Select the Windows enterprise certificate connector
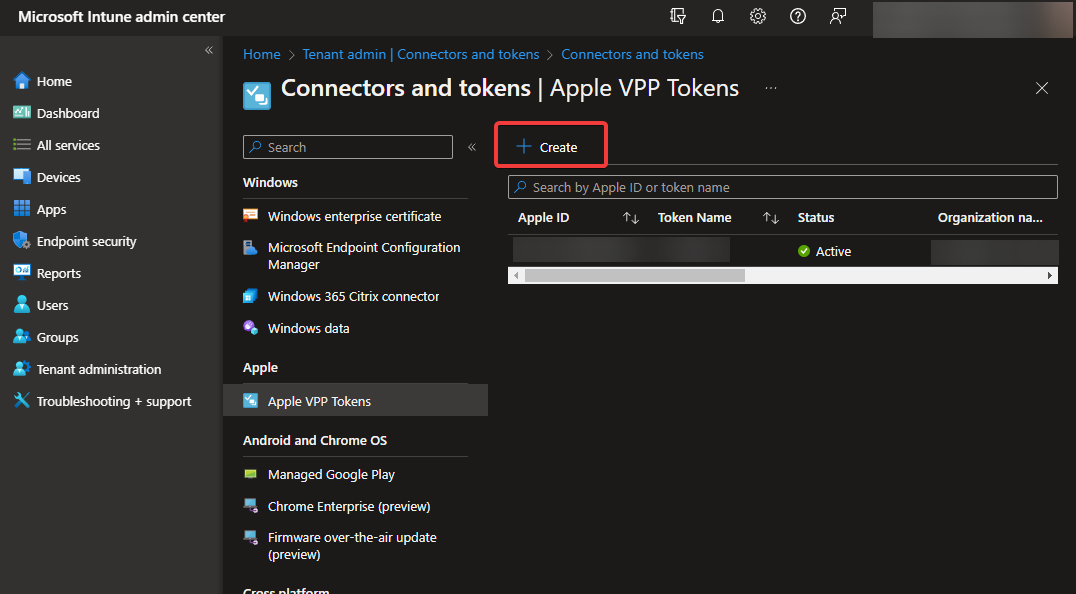The image size is (1076, 594). pos(353,215)
